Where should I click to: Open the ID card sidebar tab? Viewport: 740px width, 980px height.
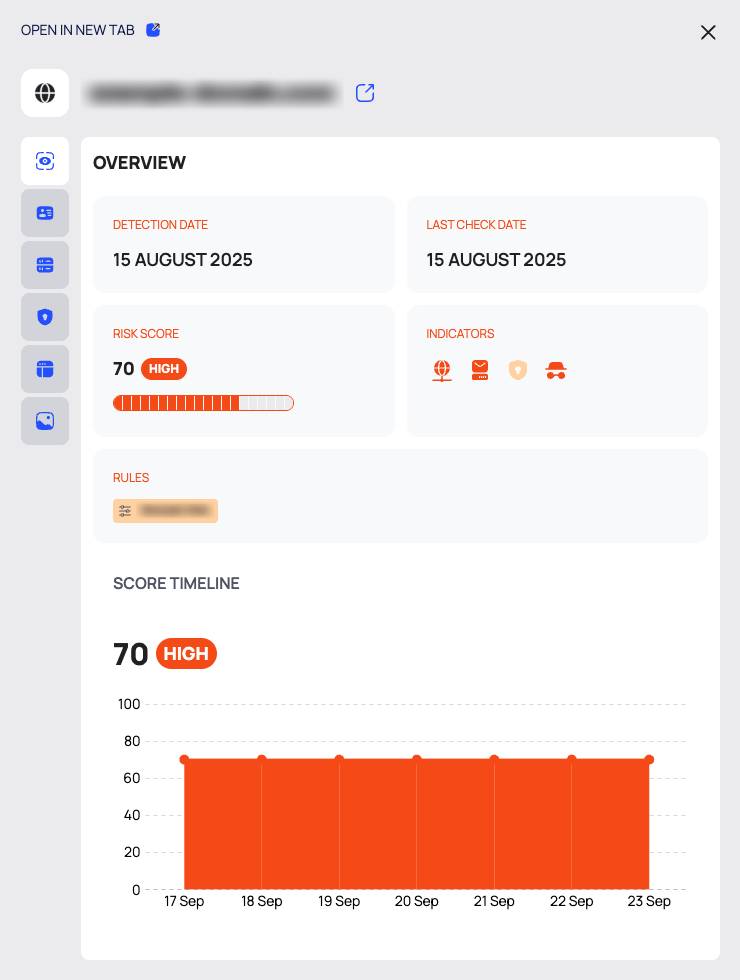45,213
